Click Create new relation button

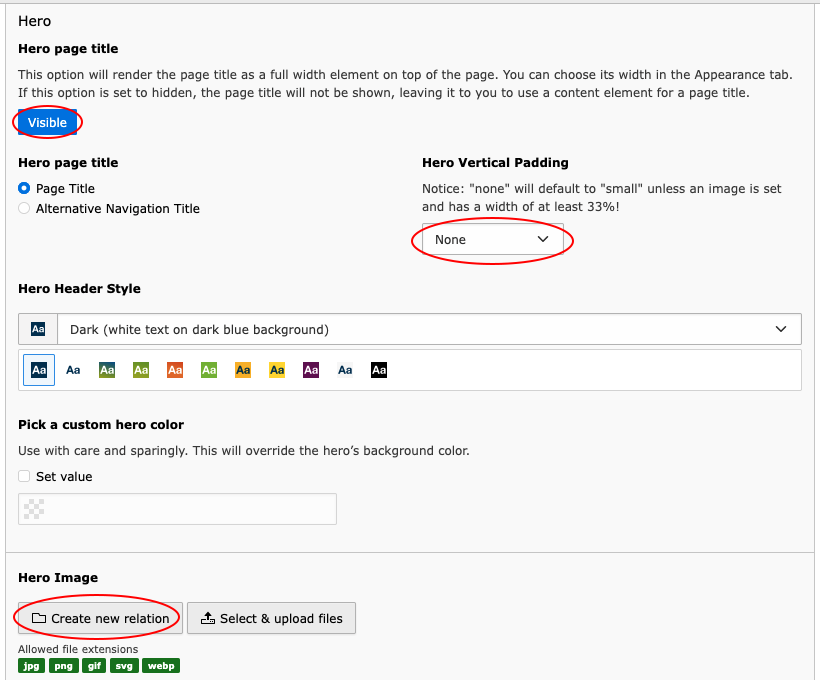coord(100,618)
